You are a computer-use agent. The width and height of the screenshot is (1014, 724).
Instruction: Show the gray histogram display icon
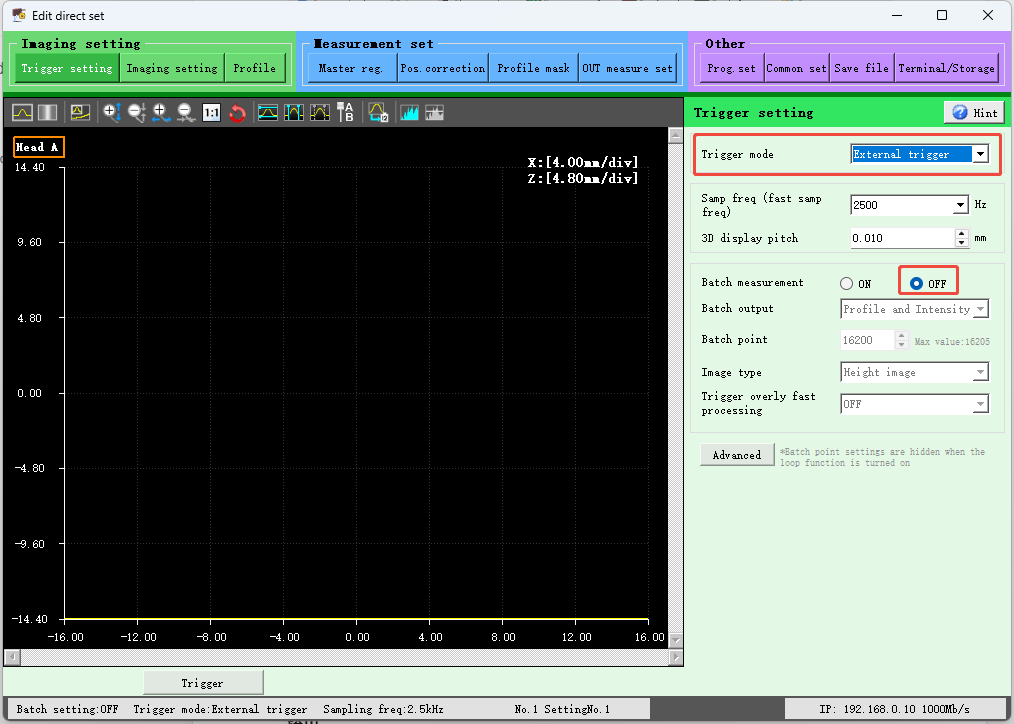click(x=435, y=113)
